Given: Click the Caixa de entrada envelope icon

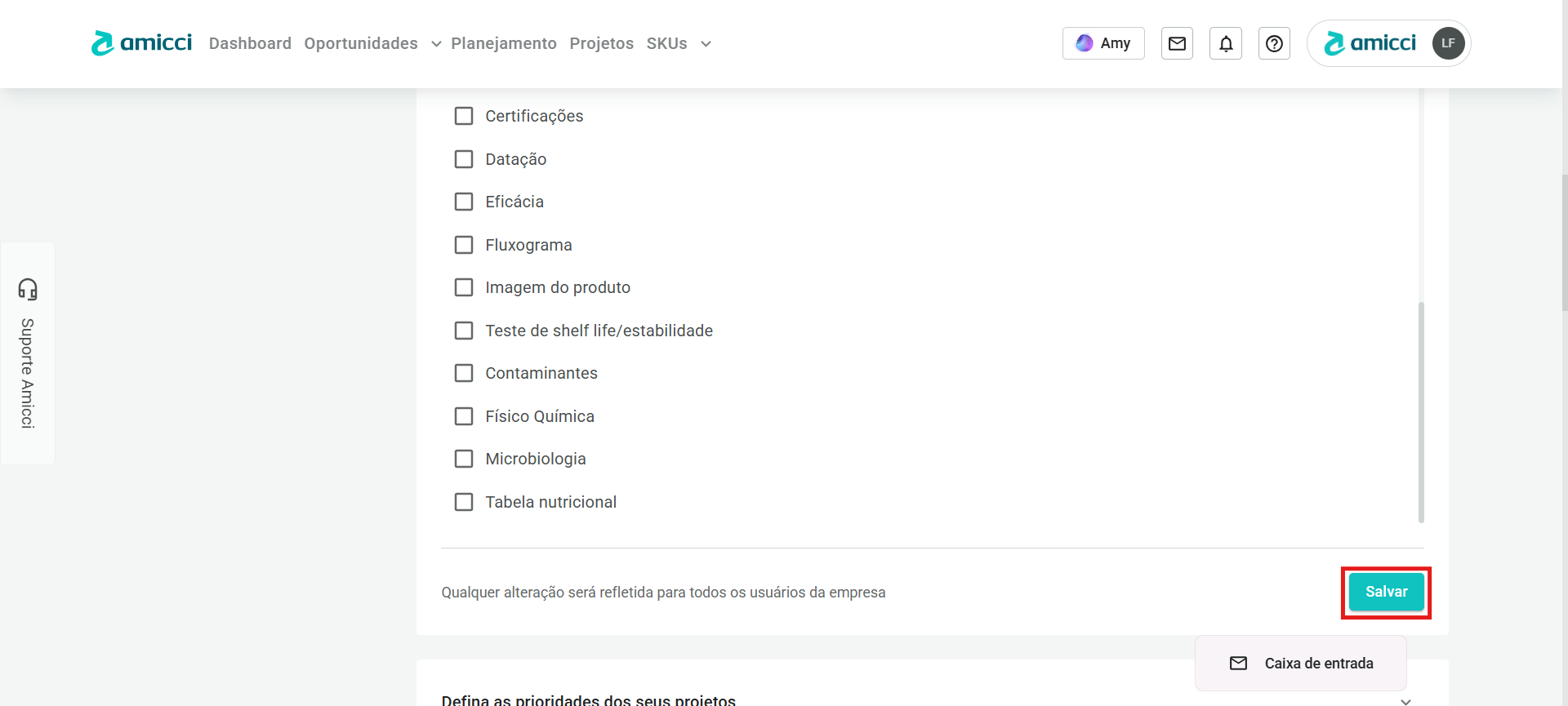Looking at the screenshot, I should pos(1238,664).
